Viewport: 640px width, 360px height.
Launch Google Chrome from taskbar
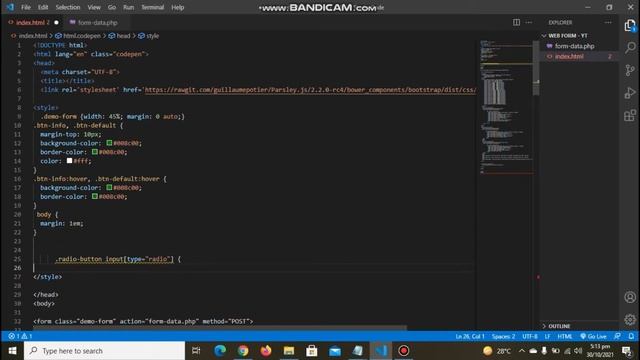pyautogui.click(x=243, y=351)
